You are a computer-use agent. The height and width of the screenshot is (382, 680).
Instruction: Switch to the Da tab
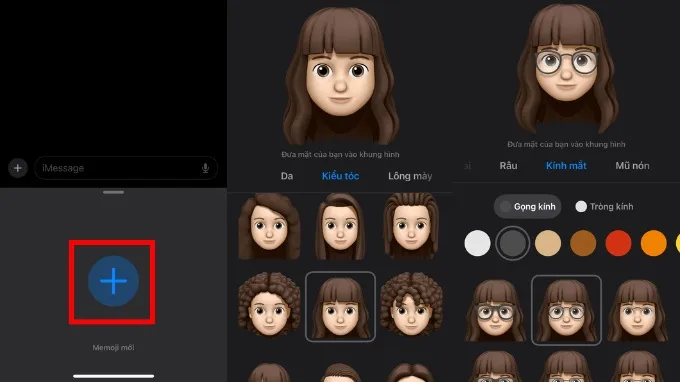pos(287,176)
